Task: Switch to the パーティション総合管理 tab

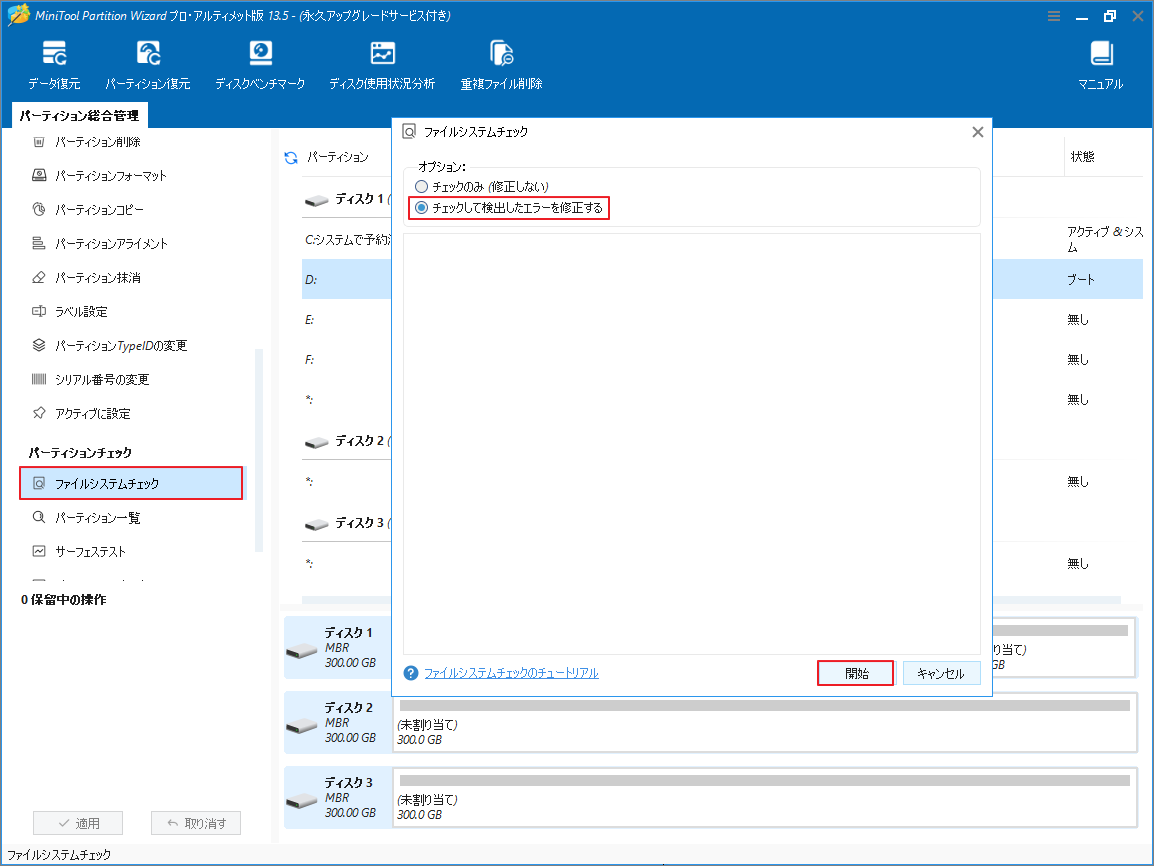Action: 78,115
